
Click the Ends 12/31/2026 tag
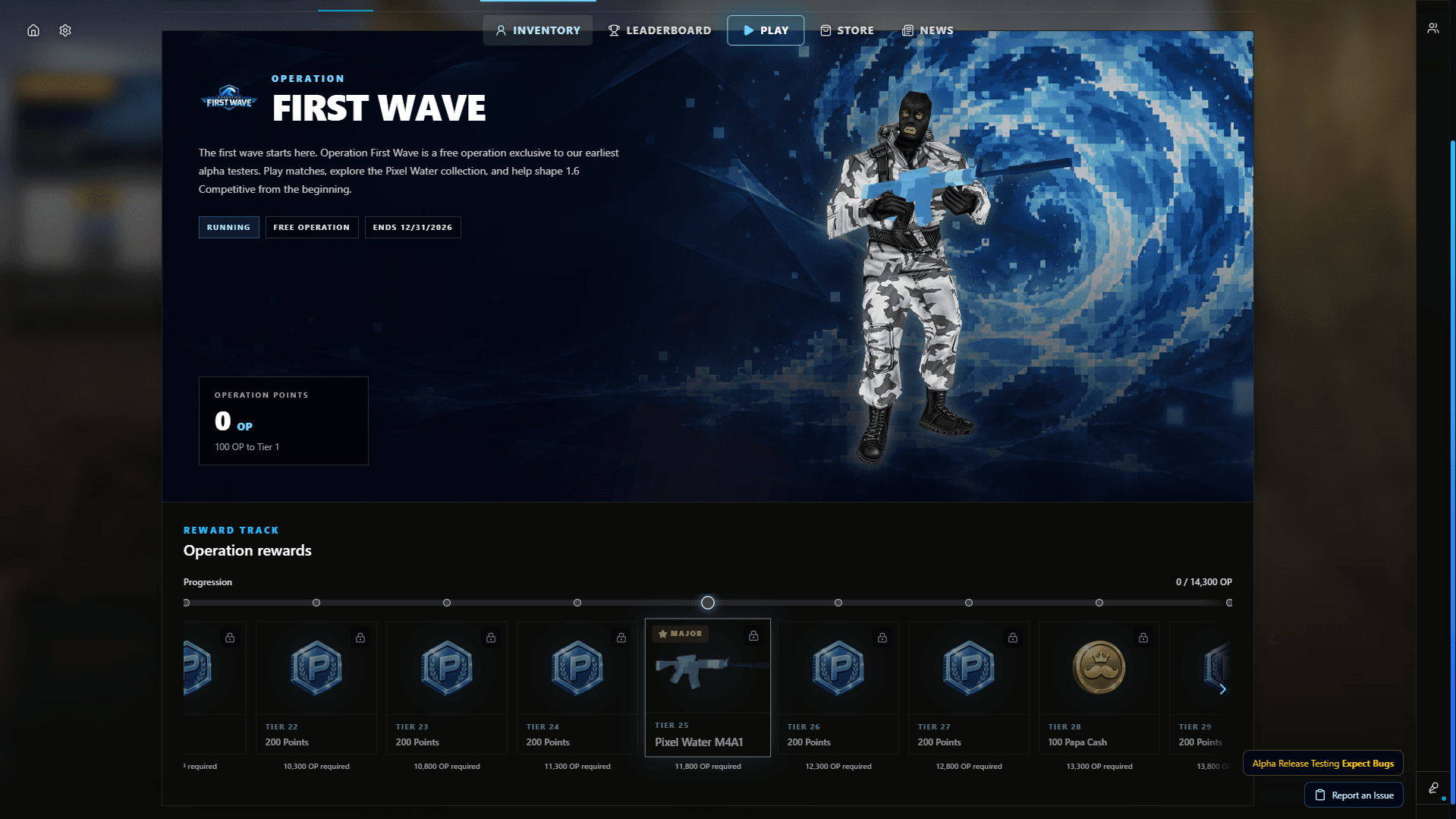tap(412, 227)
